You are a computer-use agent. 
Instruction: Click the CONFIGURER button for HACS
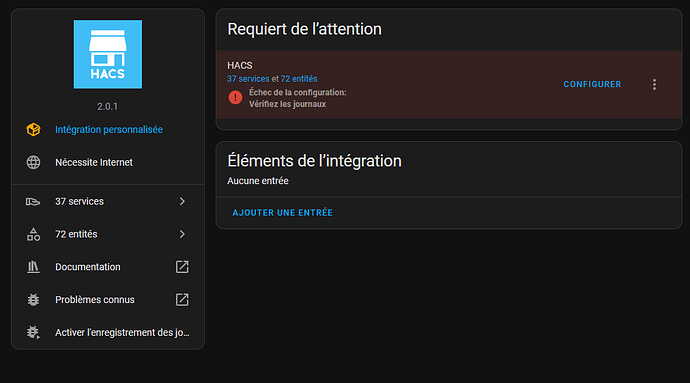[592, 84]
